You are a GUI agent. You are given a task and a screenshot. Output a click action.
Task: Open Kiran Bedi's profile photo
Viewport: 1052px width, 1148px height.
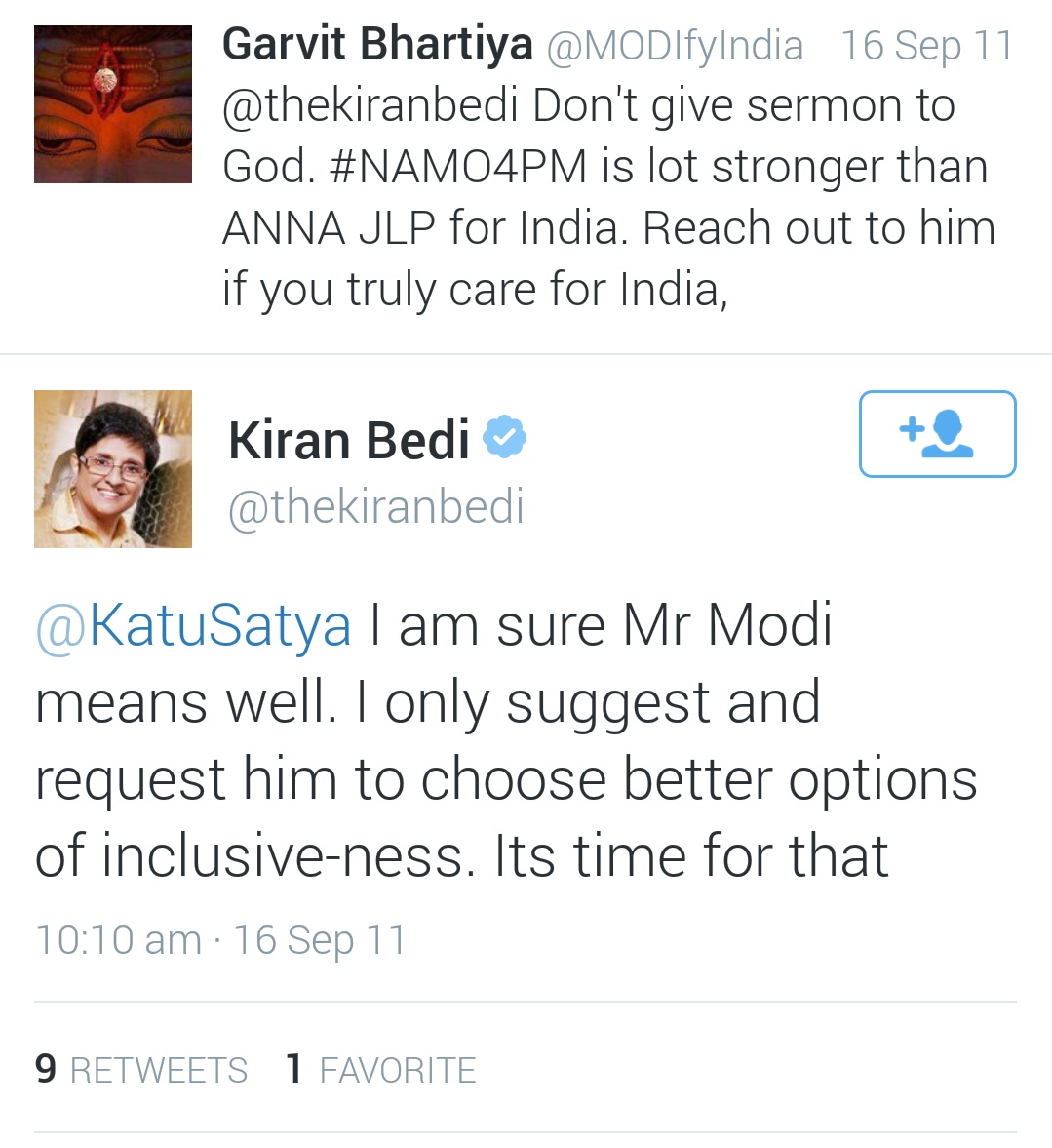tap(113, 469)
